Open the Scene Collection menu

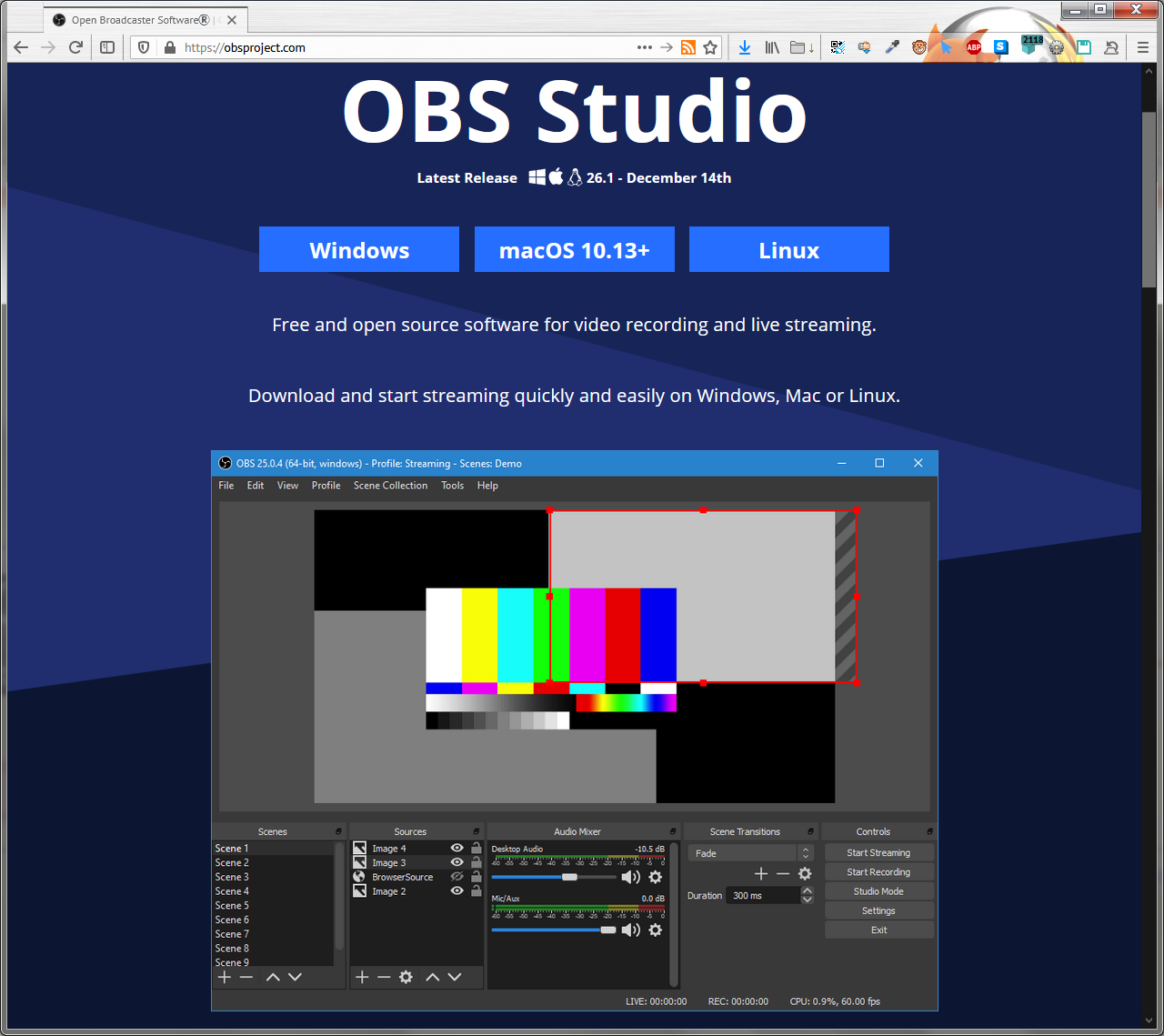tap(390, 486)
